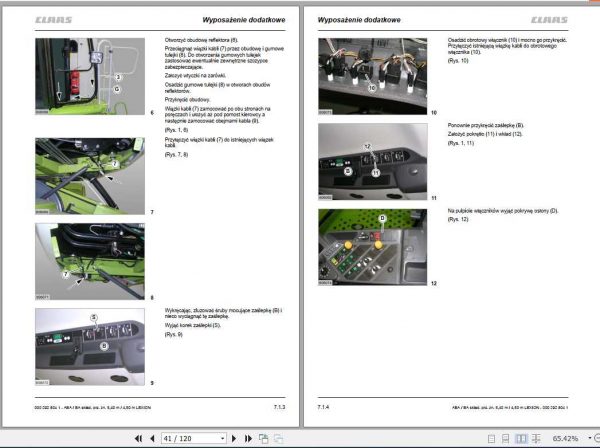Toggle two-page facing layout

tap(521, 438)
